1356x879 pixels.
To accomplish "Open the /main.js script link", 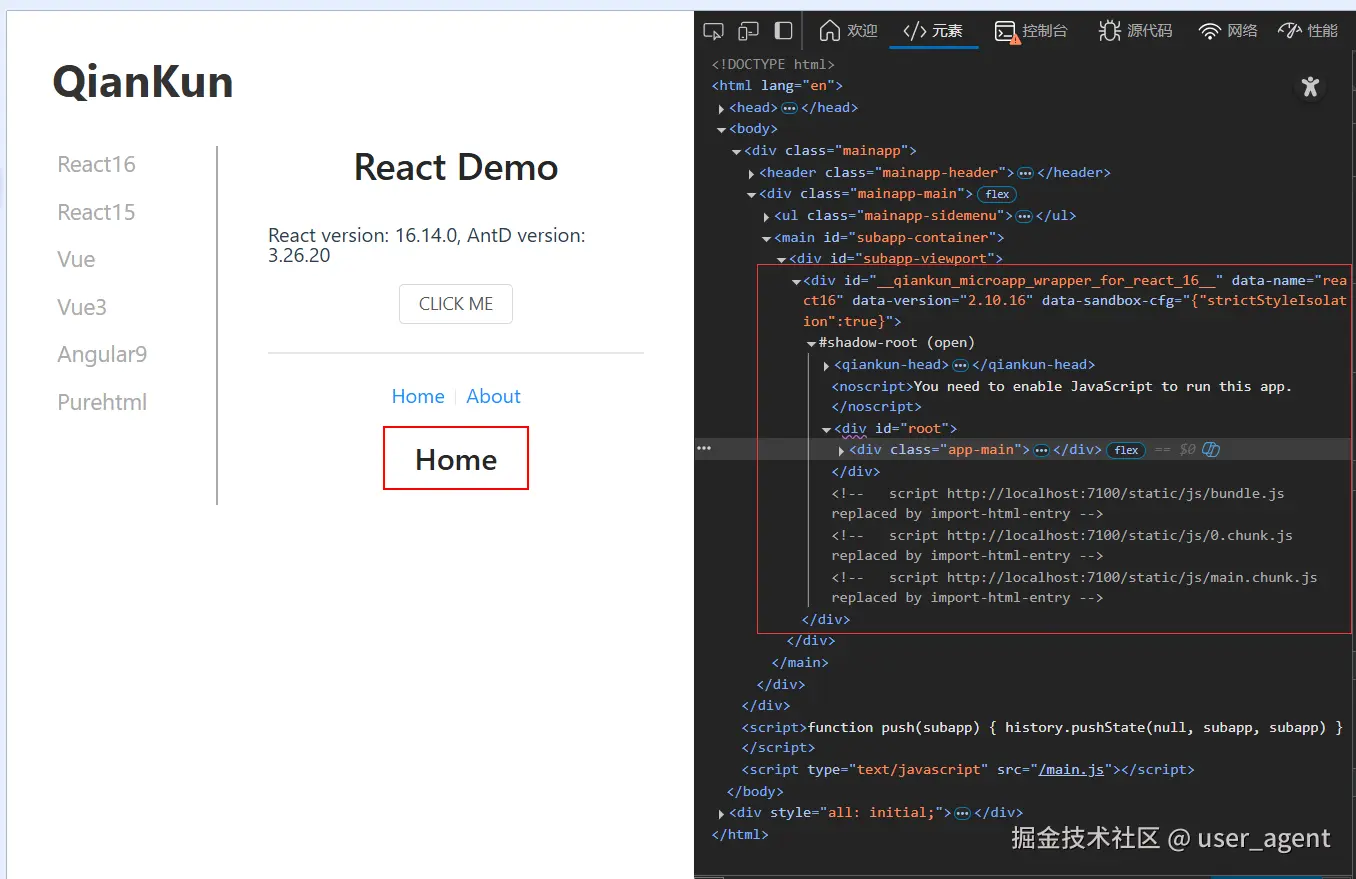I will click(x=1071, y=770).
